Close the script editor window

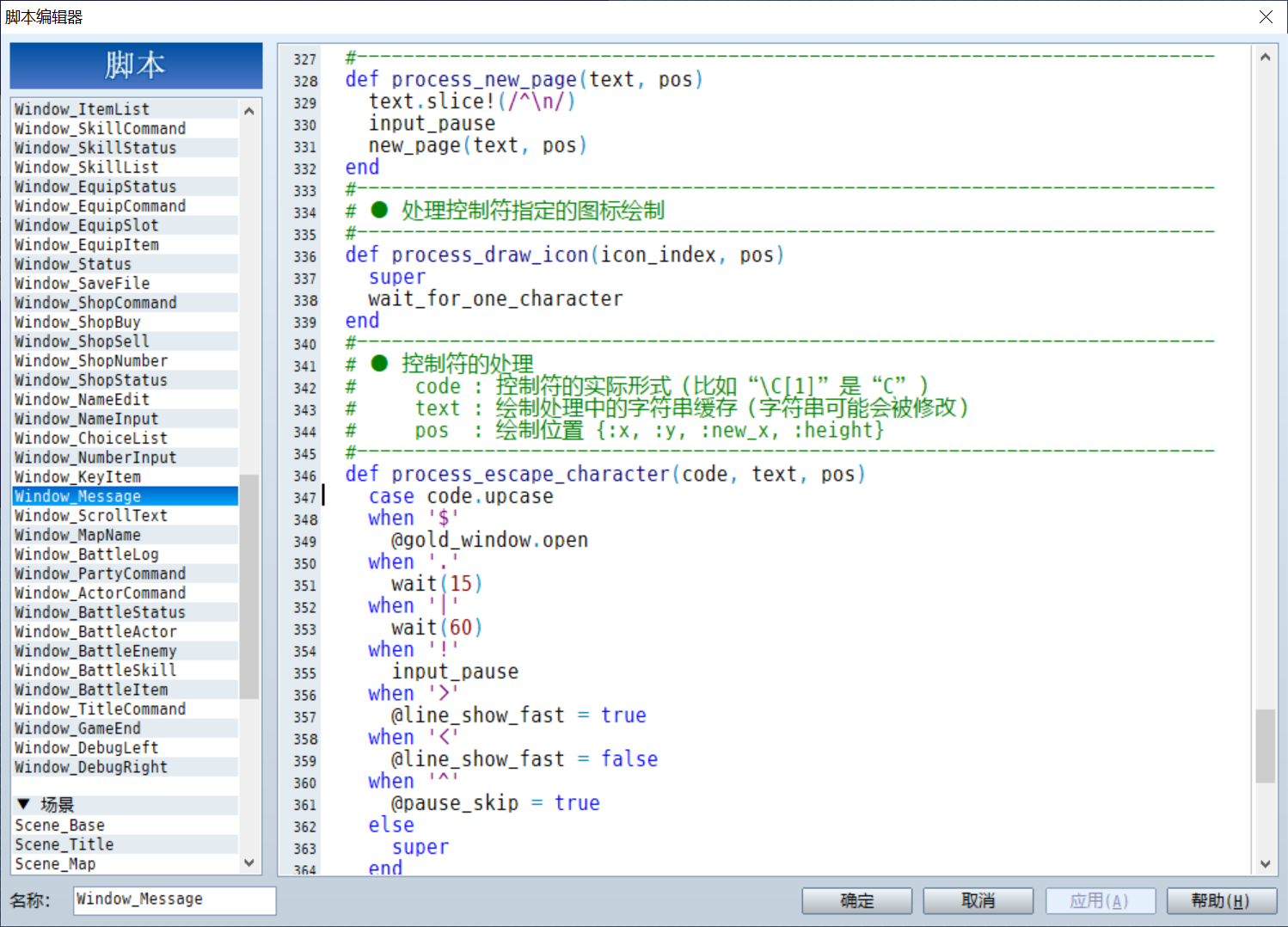click(x=1266, y=16)
